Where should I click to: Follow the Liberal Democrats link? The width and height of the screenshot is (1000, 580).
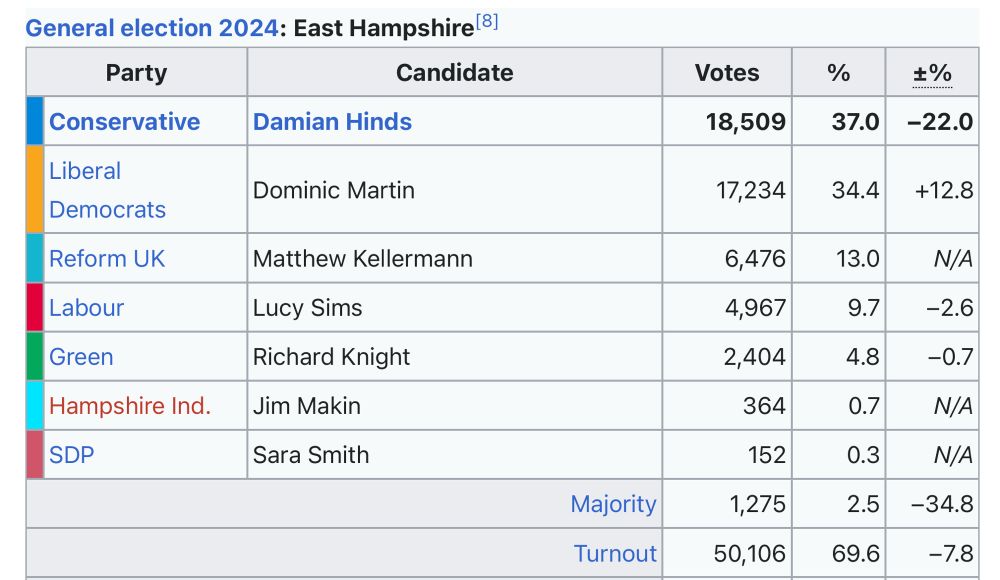107,190
